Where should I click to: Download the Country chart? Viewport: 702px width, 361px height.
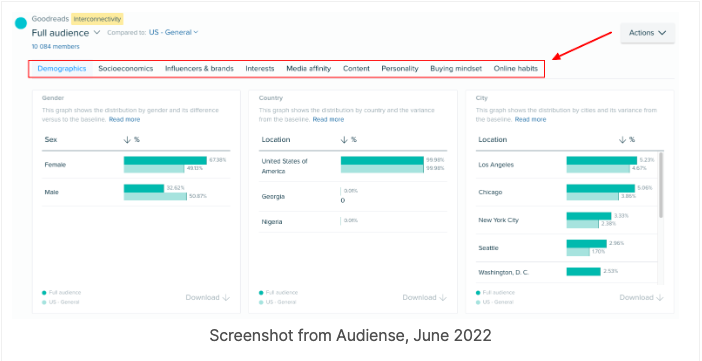424,297
